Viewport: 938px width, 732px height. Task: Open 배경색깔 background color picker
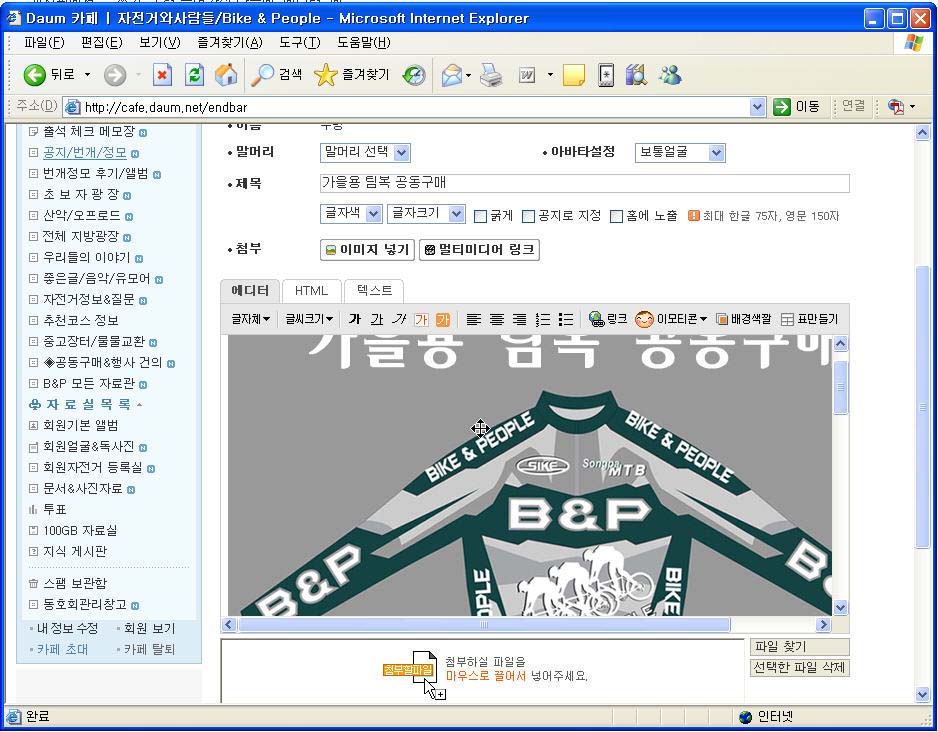(744, 319)
